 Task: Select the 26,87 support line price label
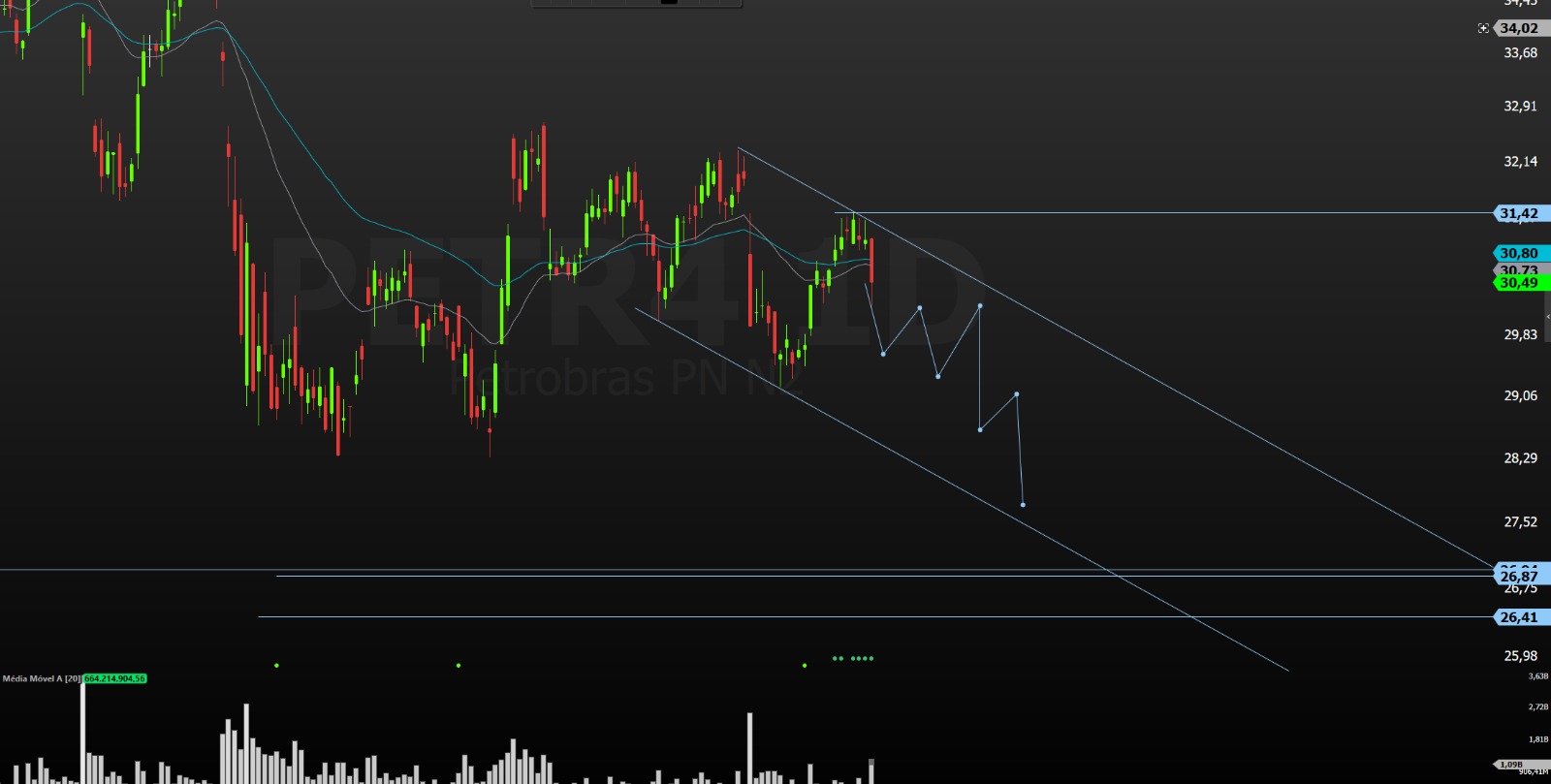click(x=1519, y=577)
